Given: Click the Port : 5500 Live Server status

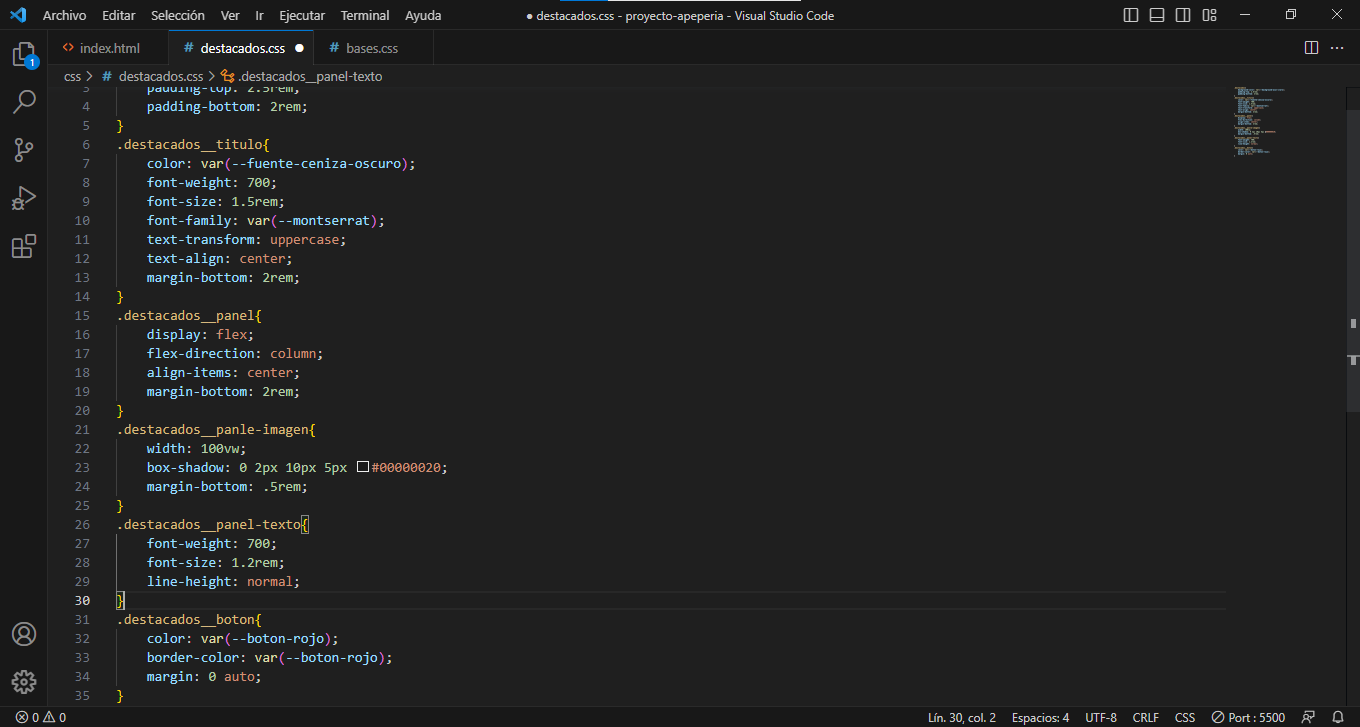Looking at the screenshot, I should pos(1248,717).
